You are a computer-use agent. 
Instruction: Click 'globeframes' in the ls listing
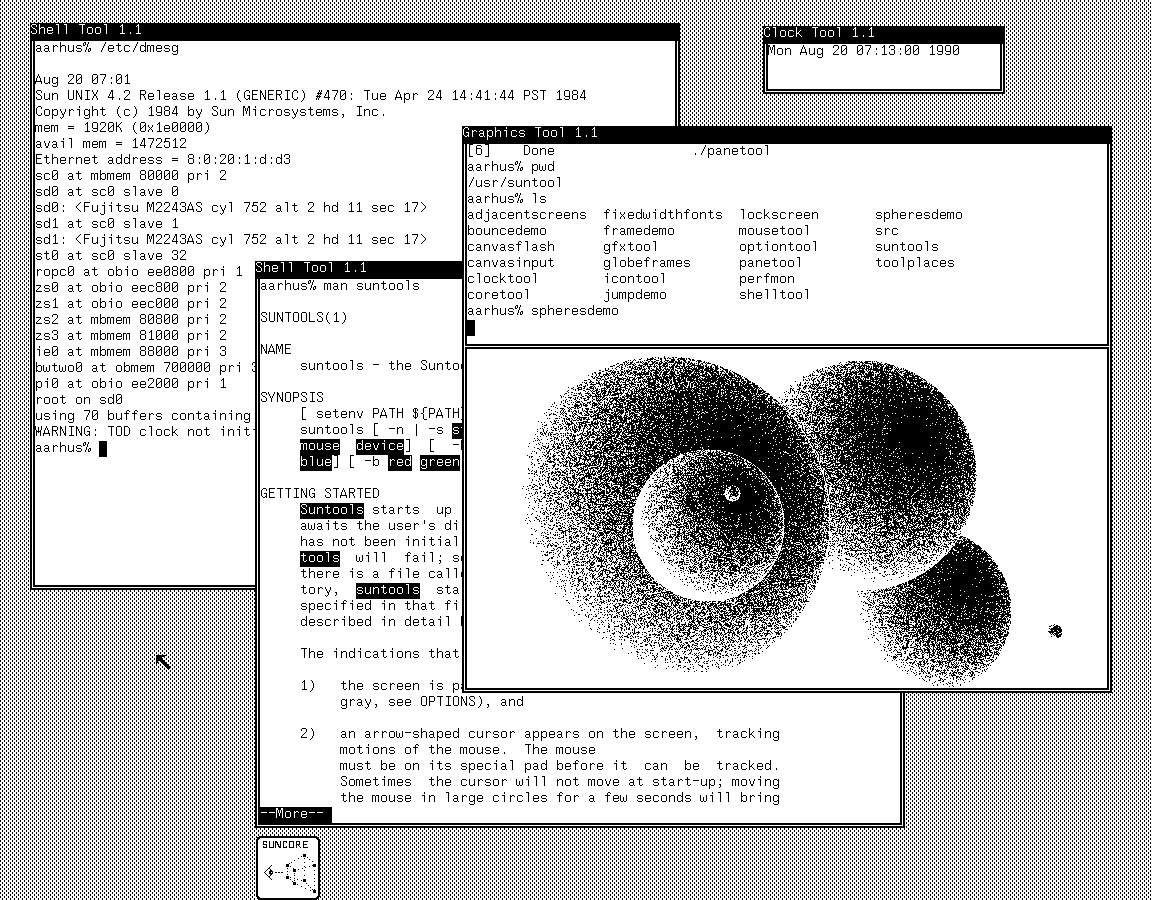pos(647,263)
